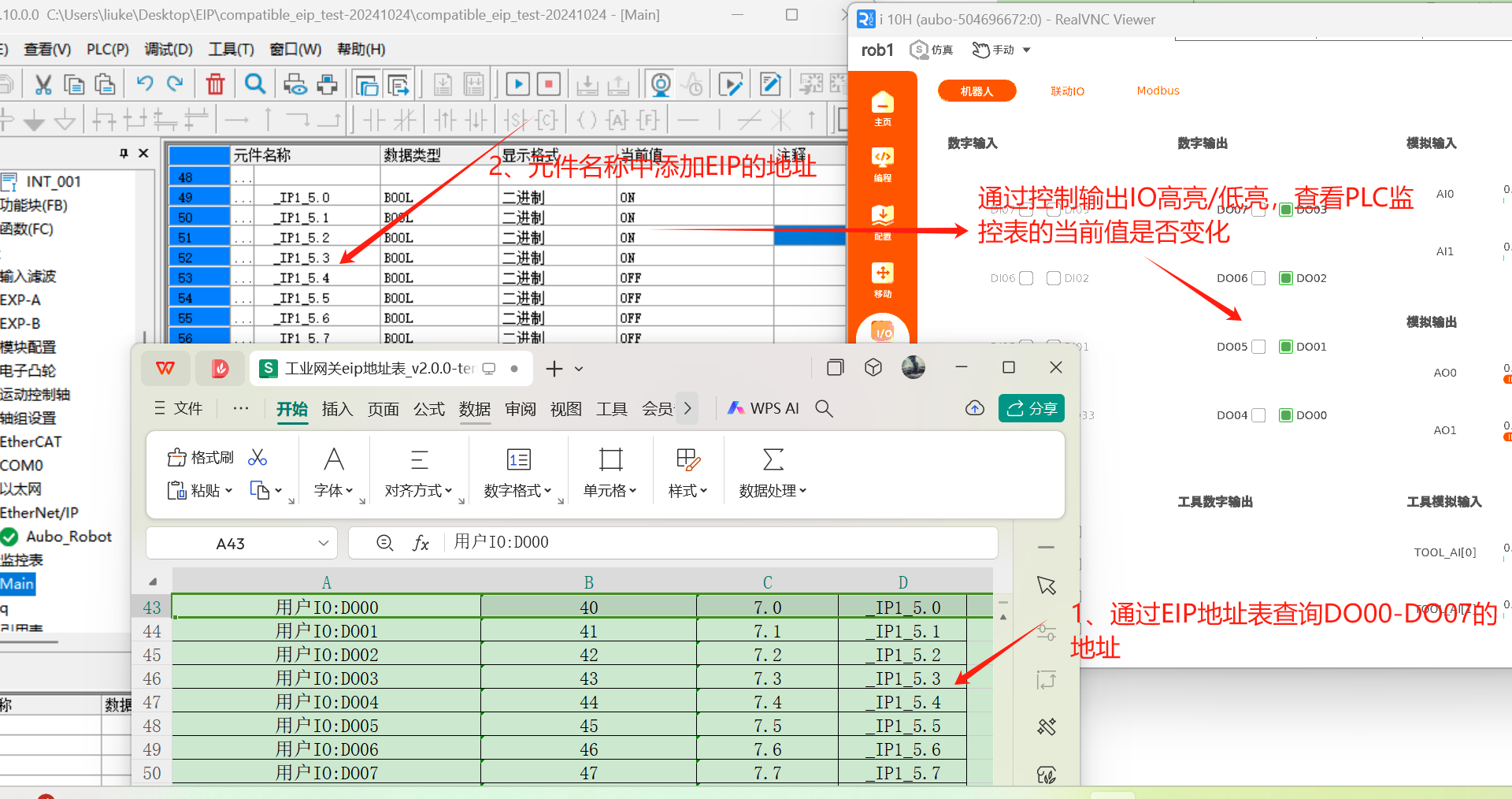Click the Cut scissors icon in PLC toolbar
The height and width of the screenshot is (799, 1512).
[43, 84]
